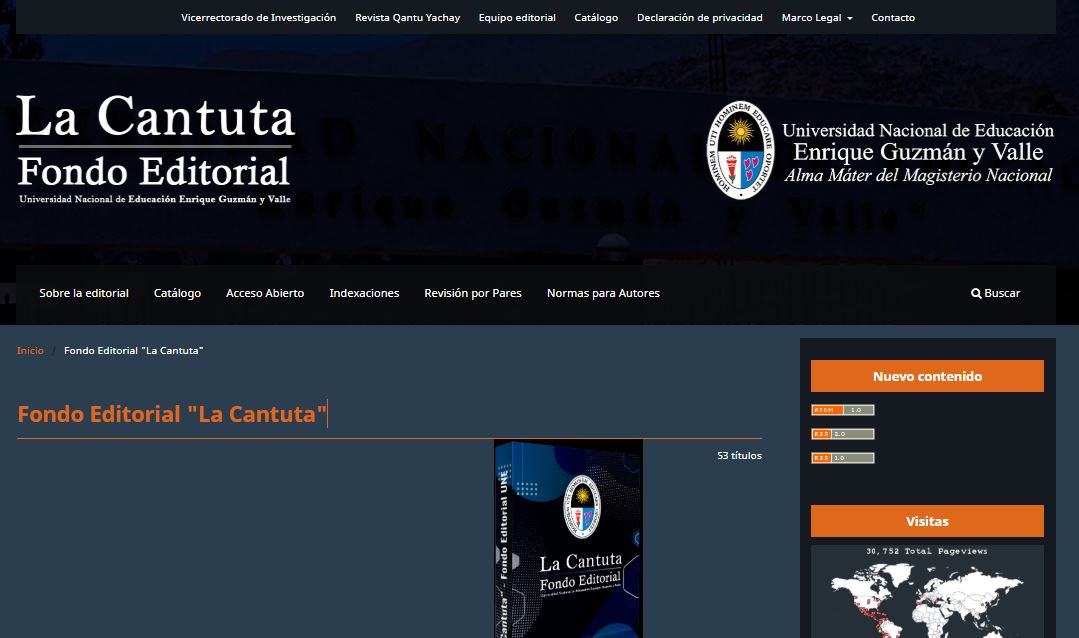Open Normas para Autores page
The height and width of the screenshot is (638, 1079).
(603, 293)
